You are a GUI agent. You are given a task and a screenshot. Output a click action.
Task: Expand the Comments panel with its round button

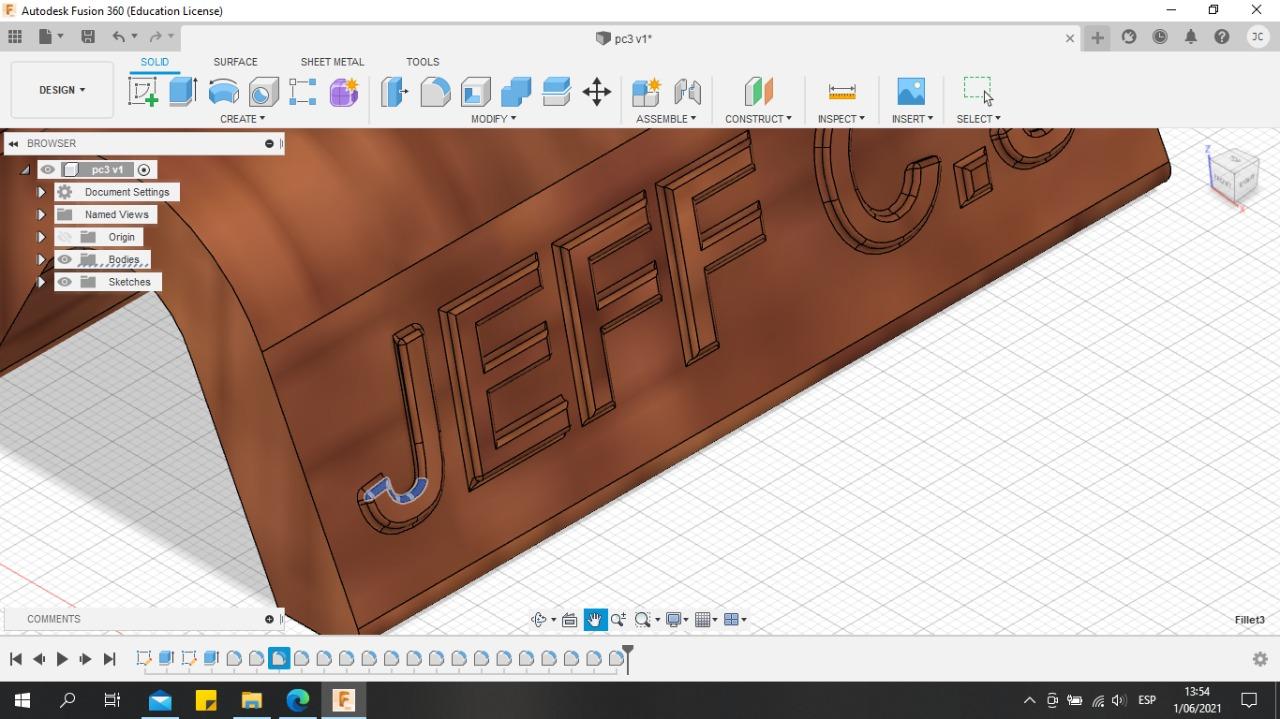[269, 620]
